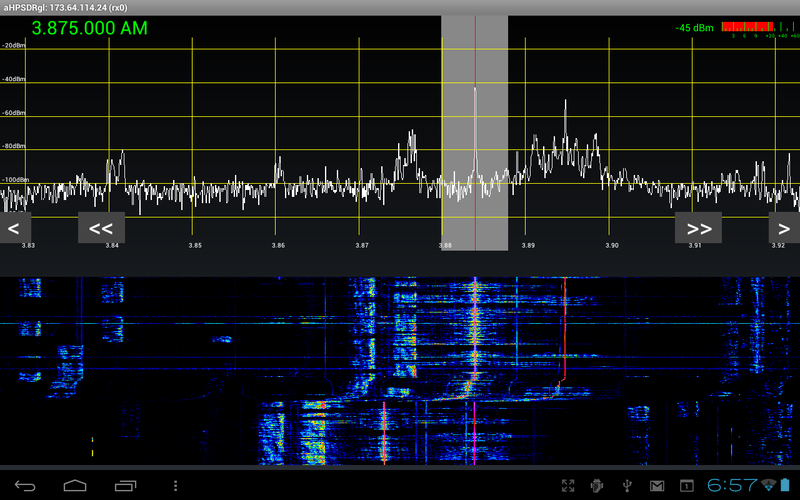
Task: Open the Gmail mail notification icon
Action: pyautogui.click(x=657, y=486)
